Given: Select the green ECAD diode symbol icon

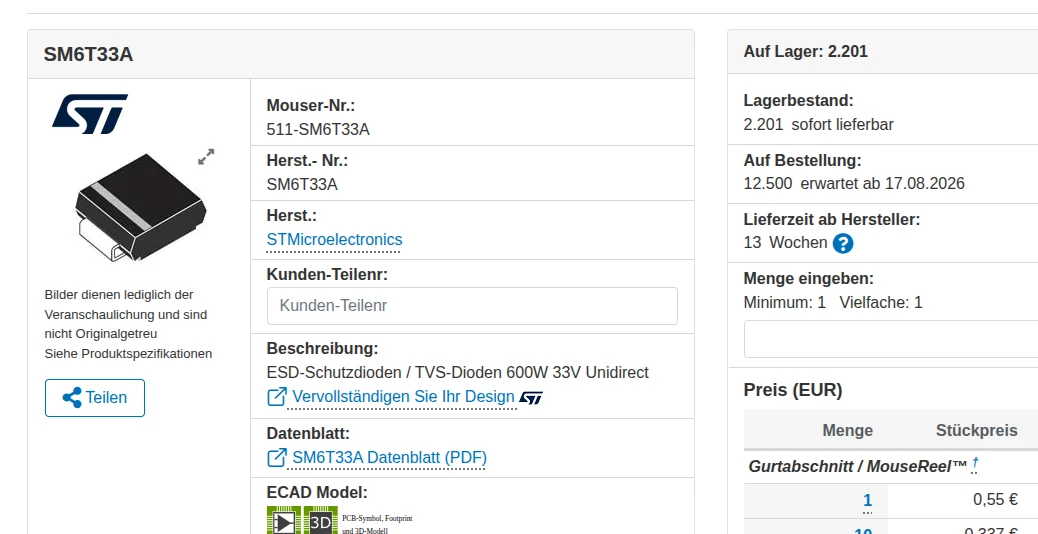Looking at the screenshot, I should click(x=284, y=520).
